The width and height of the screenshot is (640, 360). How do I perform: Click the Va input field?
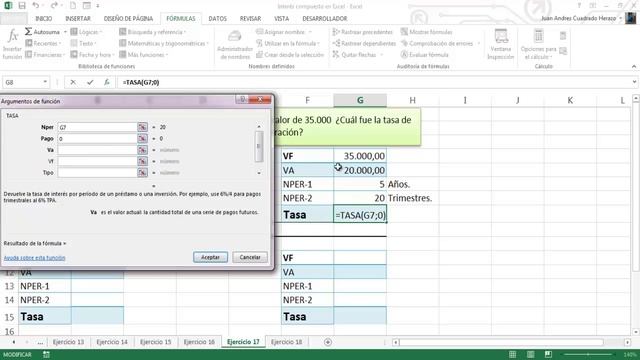tap(97, 150)
